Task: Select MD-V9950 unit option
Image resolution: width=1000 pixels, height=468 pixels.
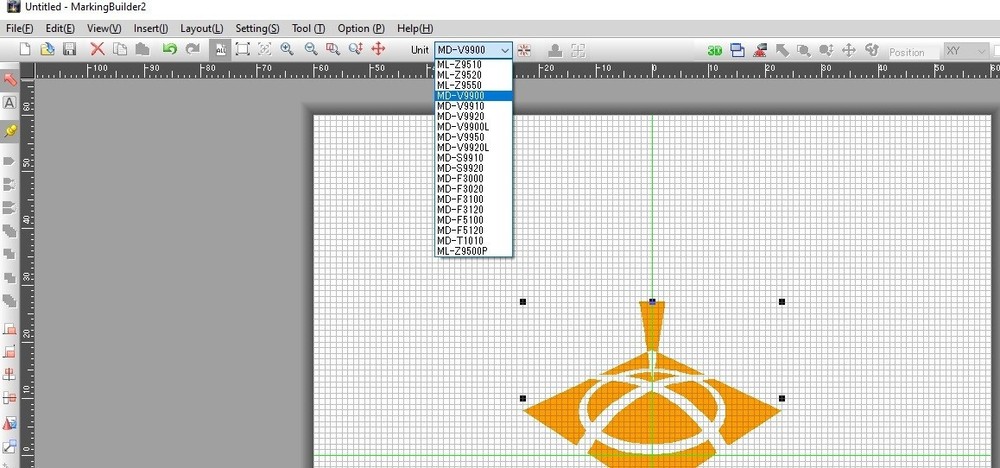Action: (473, 137)
